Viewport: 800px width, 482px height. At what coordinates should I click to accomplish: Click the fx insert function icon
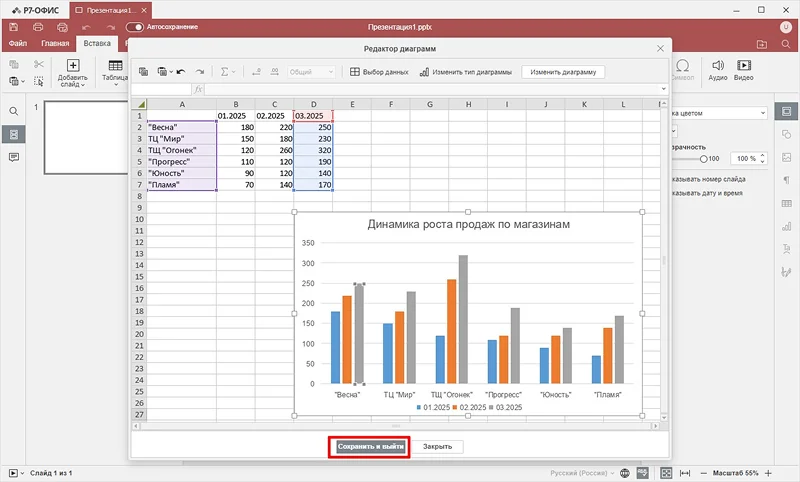coord(198,89)
